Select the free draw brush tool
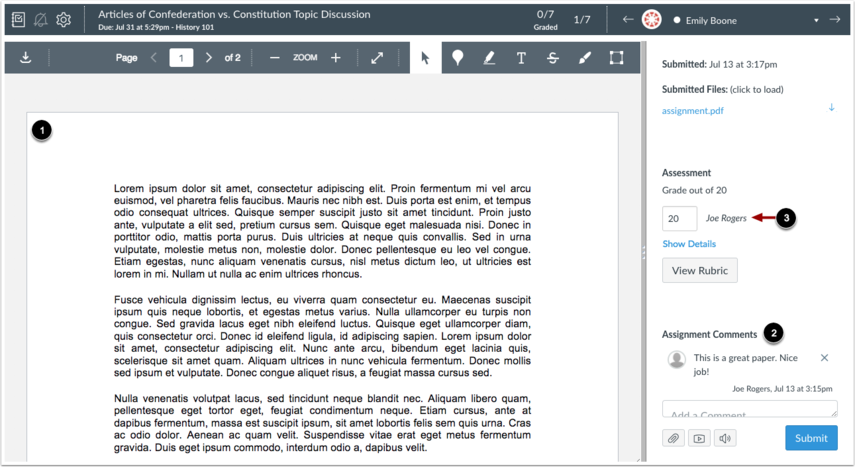Viewport: 855px width, 467px height. (x=585, y=57)
